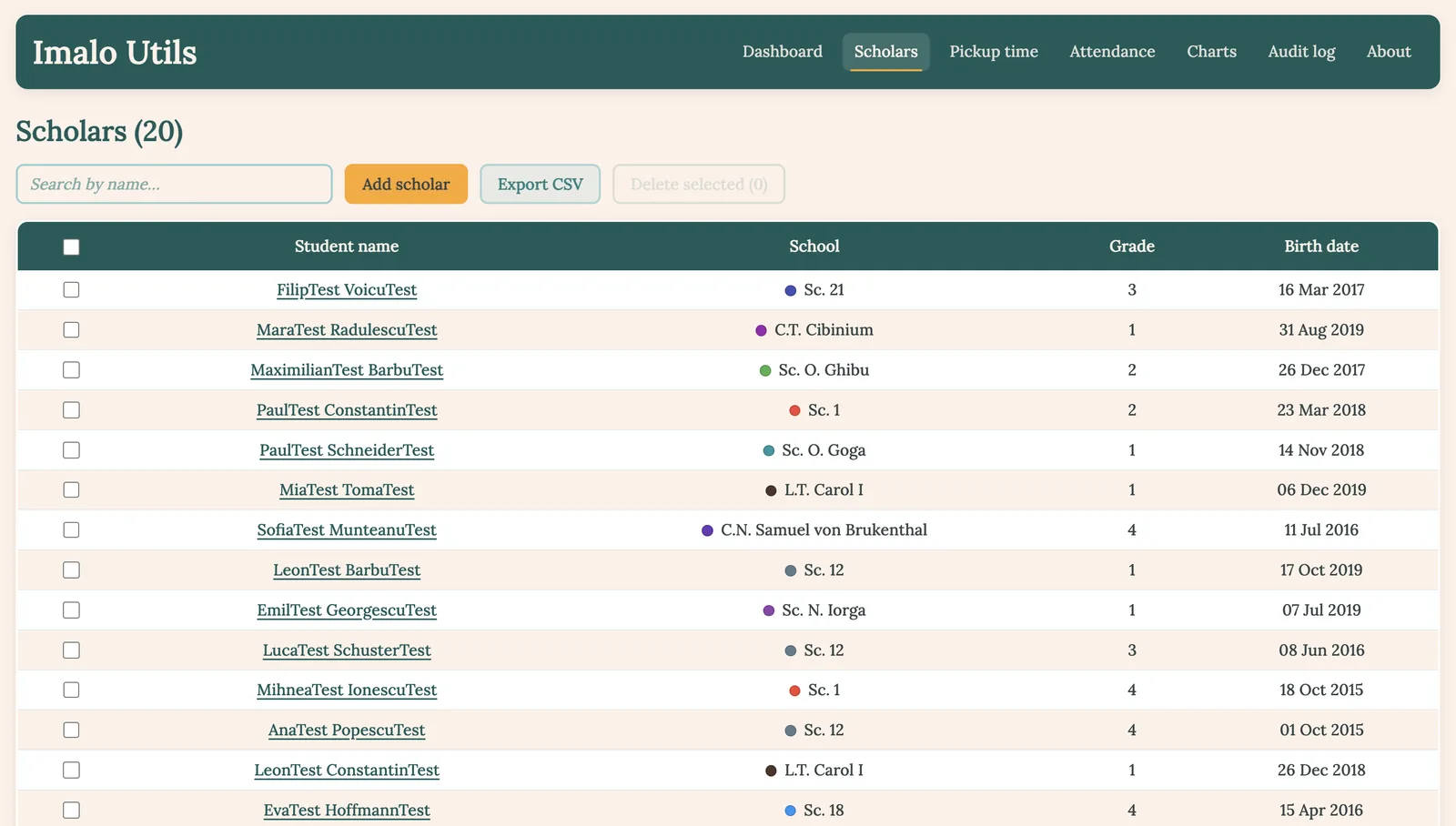Open LeonTest BarbuTest's student page
The image size is (1456, 826).
(347, 570)
